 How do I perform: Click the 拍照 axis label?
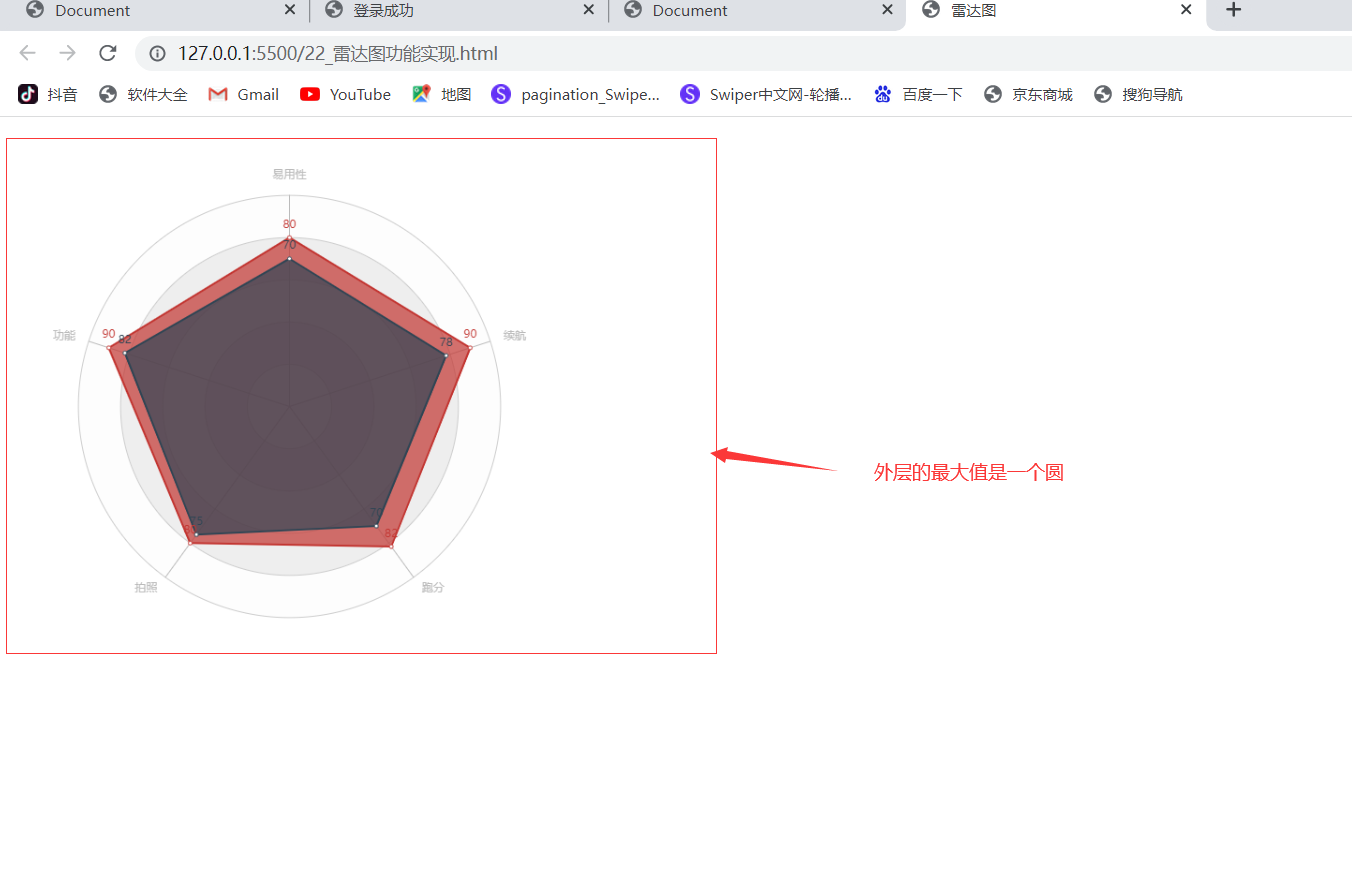coord(146,587)
